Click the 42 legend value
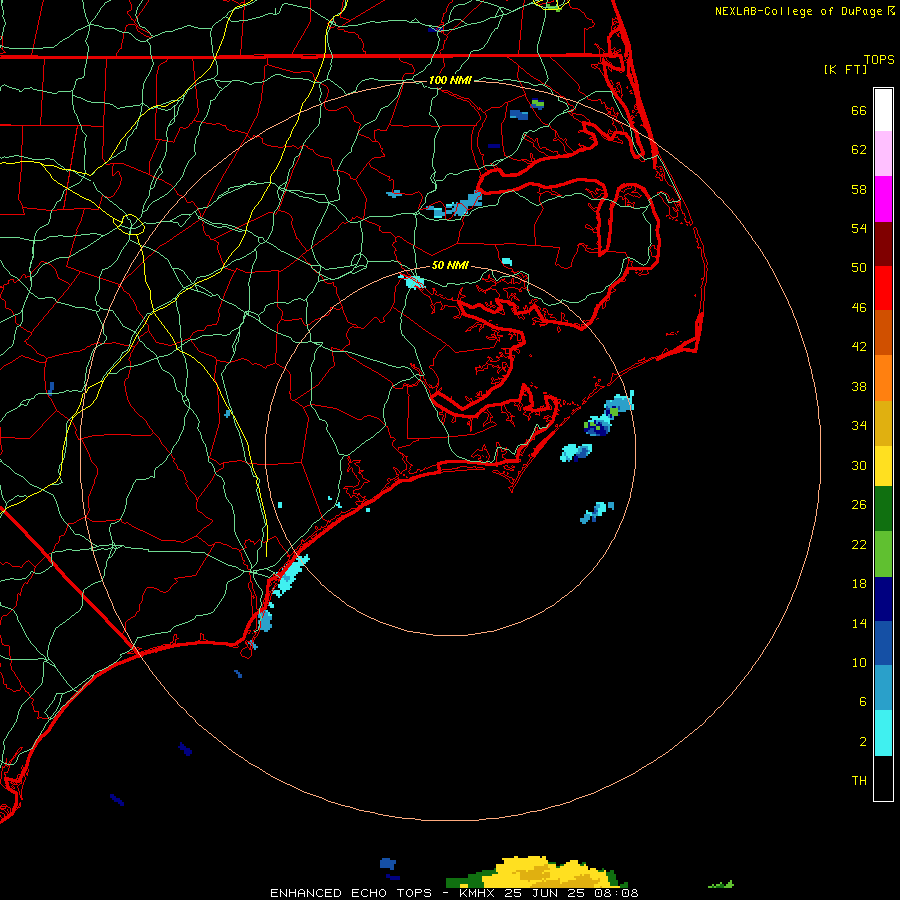The width and height of the screenshot is (900, 900). coord(859,347)
